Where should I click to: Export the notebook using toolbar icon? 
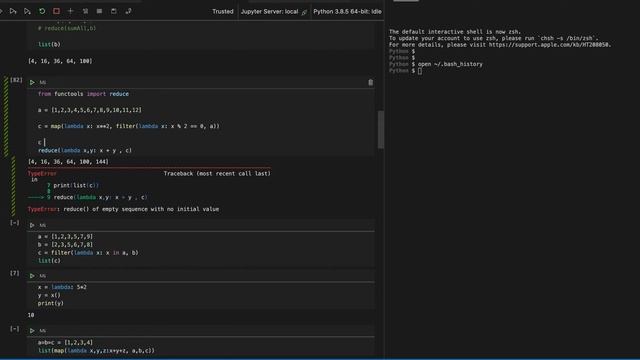[x=129, y=11]
